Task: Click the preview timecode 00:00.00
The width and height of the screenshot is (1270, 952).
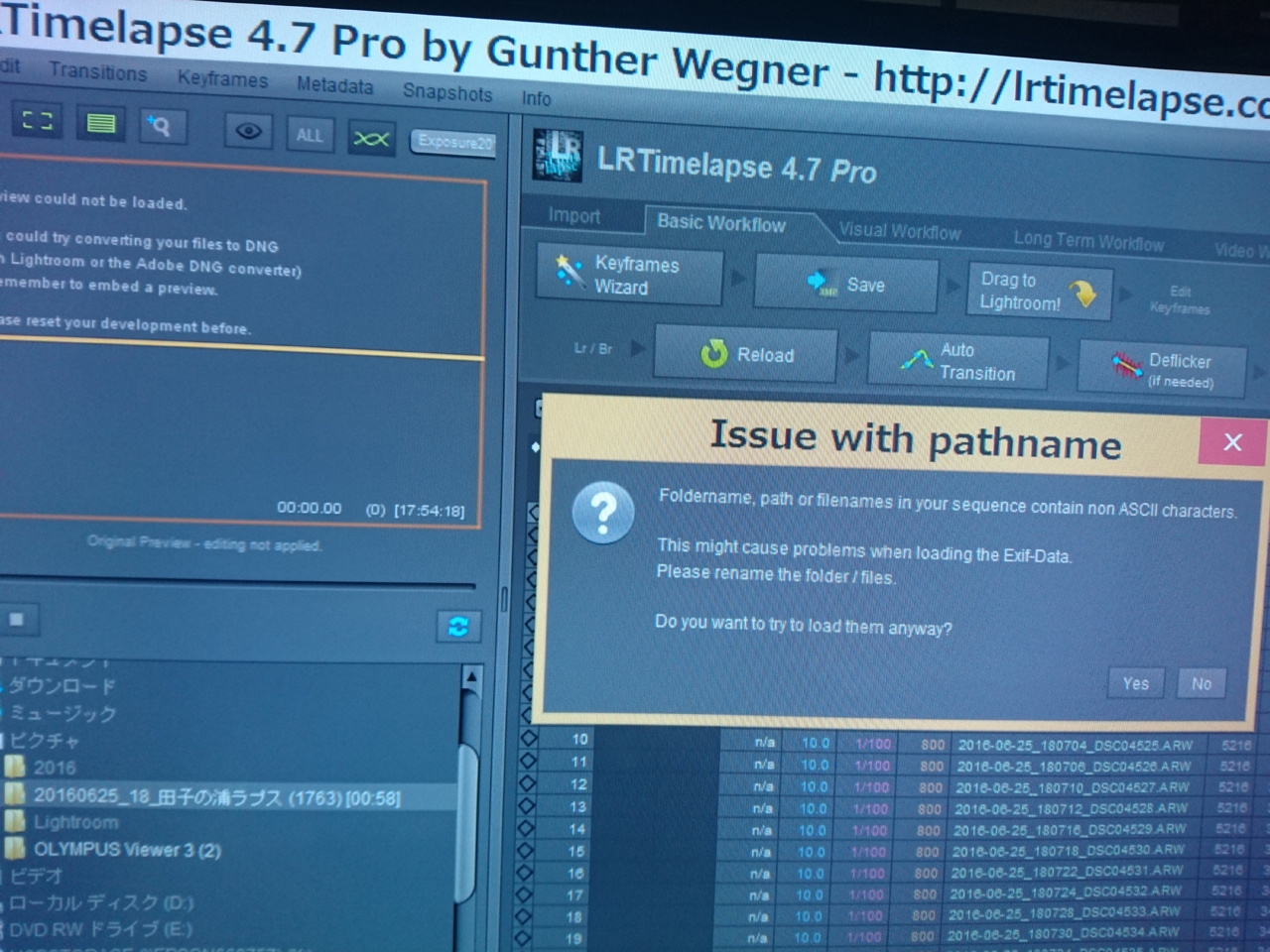Action: pos(310,508)
